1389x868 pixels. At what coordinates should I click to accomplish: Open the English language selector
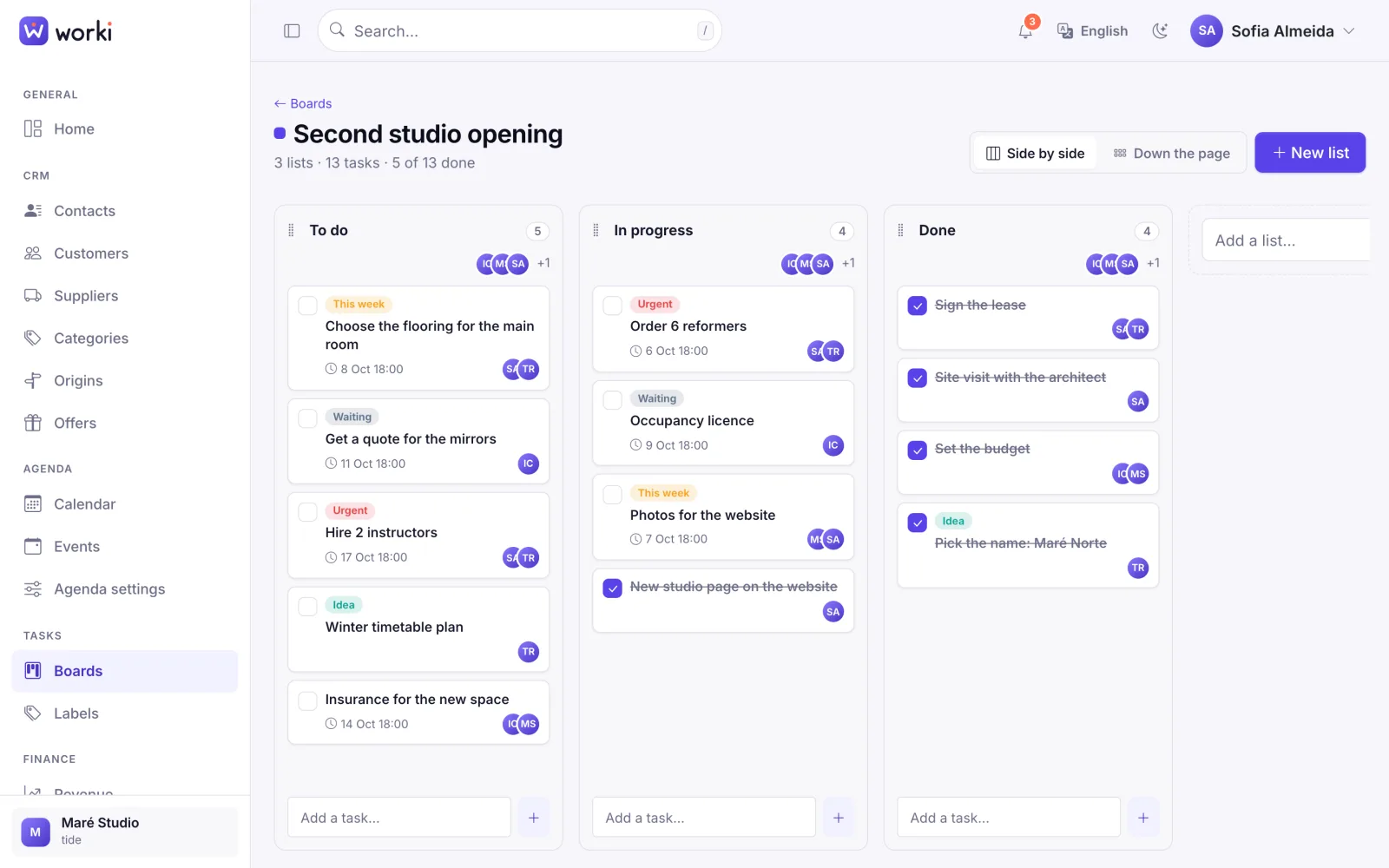pos(1092,31)
